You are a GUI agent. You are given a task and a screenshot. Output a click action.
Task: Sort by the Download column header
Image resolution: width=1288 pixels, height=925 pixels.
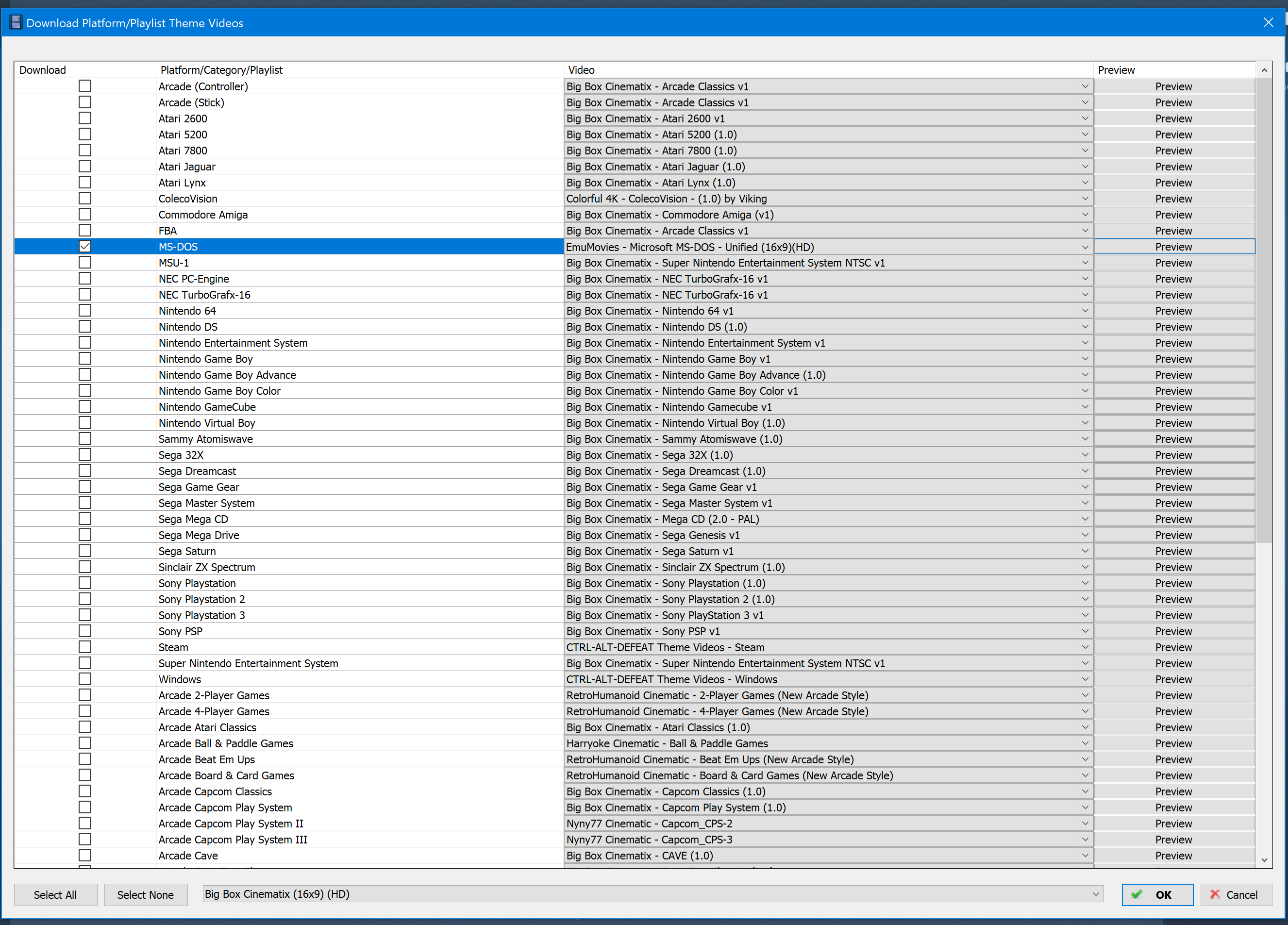84,70
